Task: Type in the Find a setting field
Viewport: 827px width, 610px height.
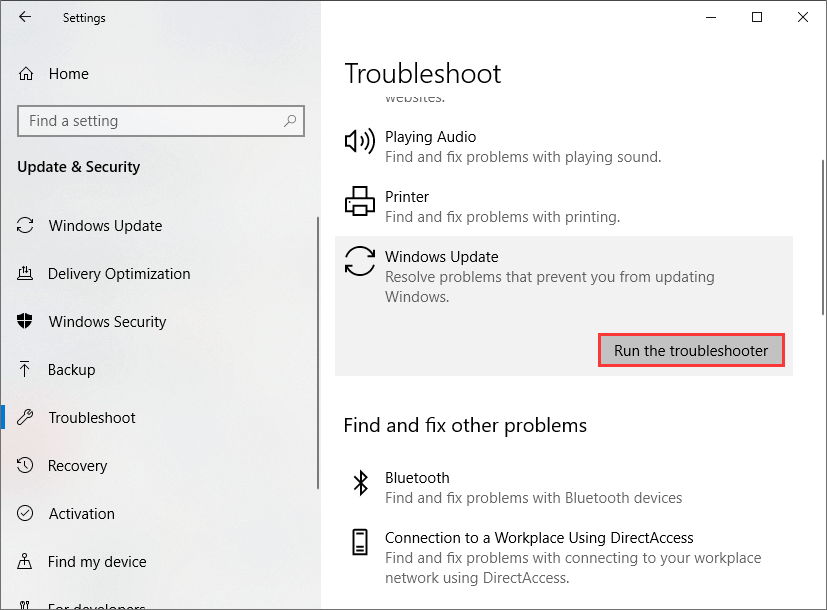Action: tap(150, 121)
